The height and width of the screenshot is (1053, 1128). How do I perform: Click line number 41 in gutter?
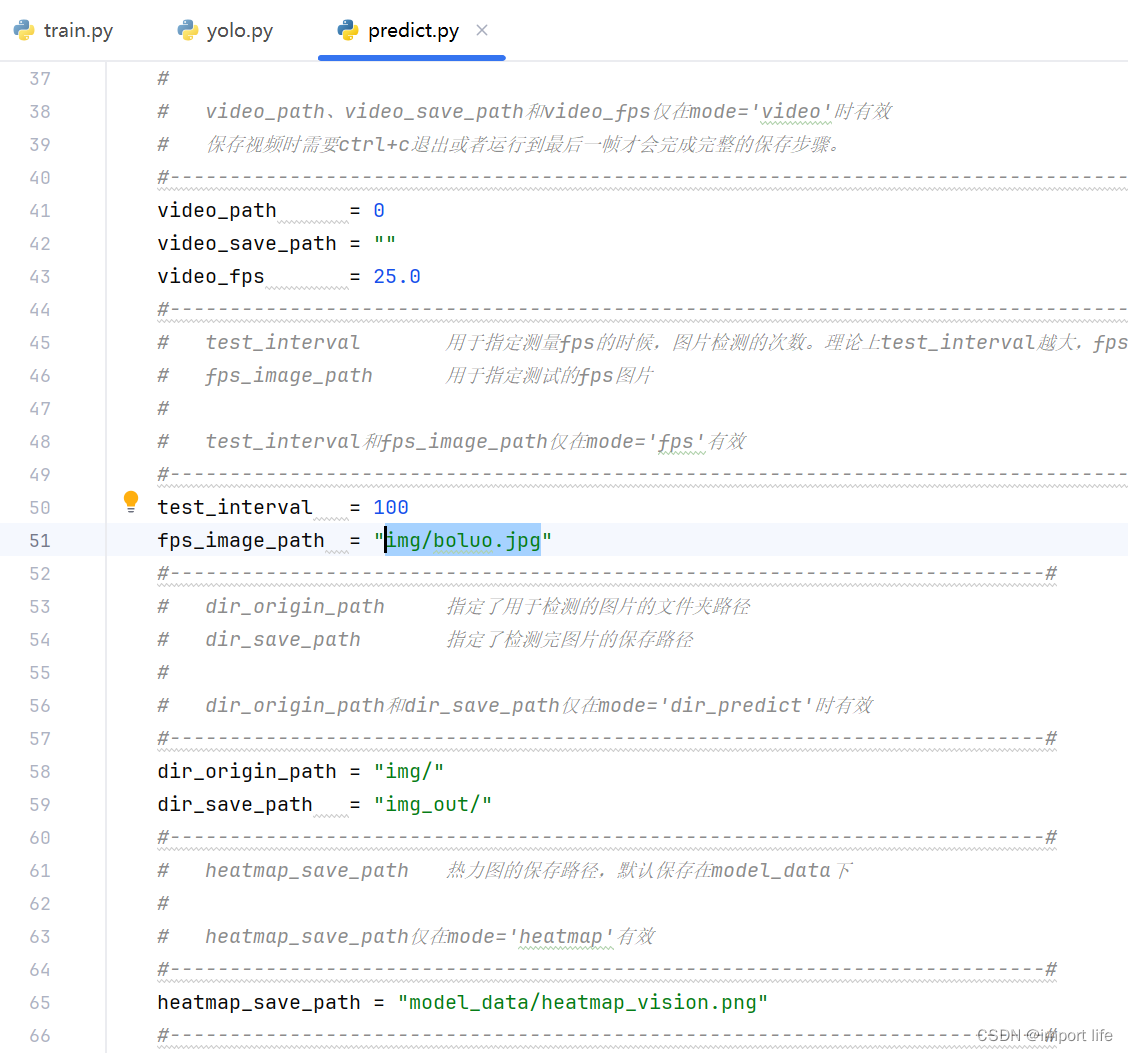[40, 211]
